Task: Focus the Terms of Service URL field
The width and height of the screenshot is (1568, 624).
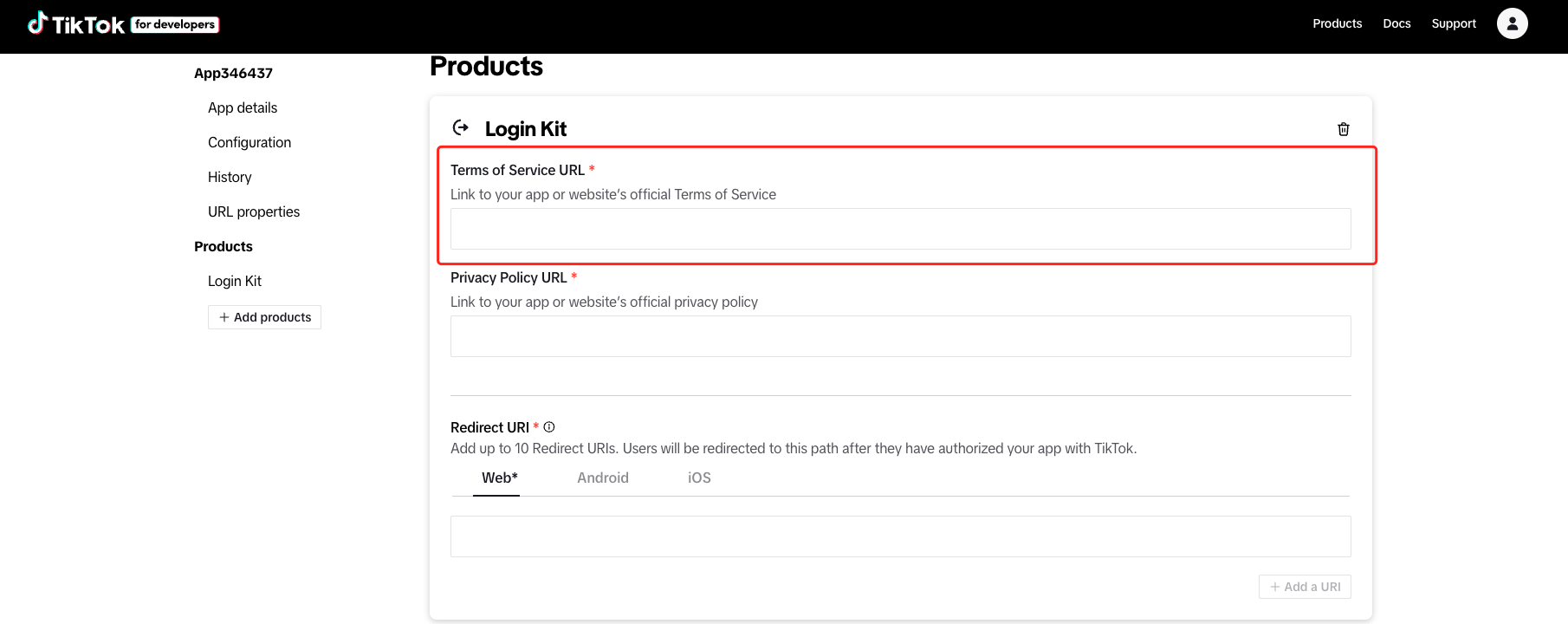Action: (x=900, y=229)
